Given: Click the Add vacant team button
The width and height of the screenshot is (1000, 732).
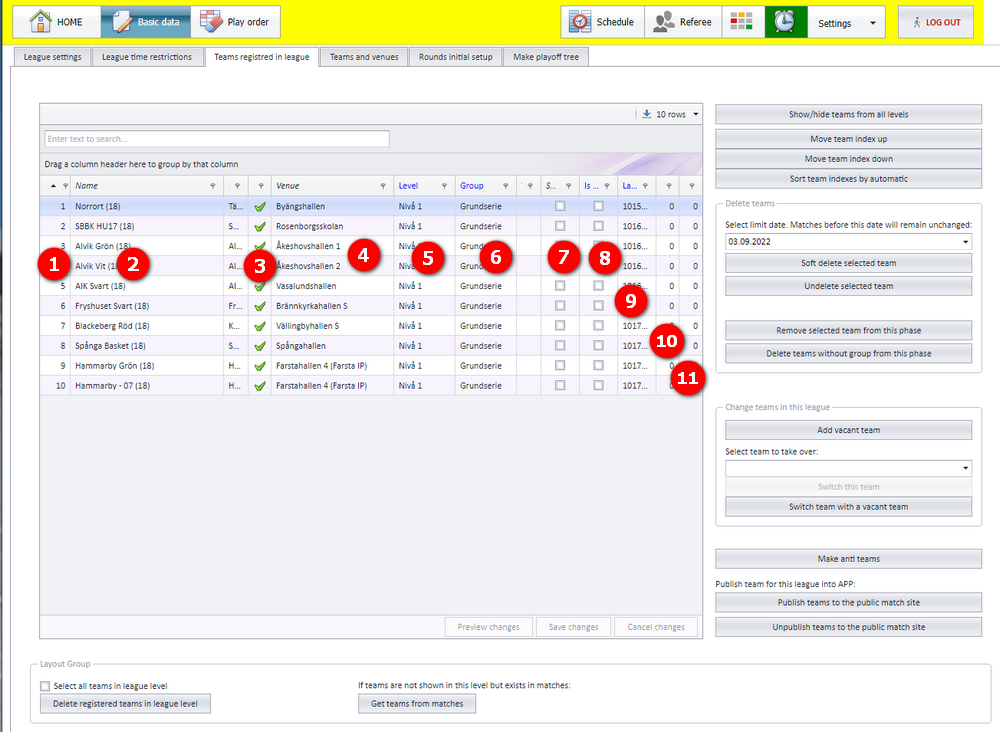Looking at the screenshot, I should 848,430.
